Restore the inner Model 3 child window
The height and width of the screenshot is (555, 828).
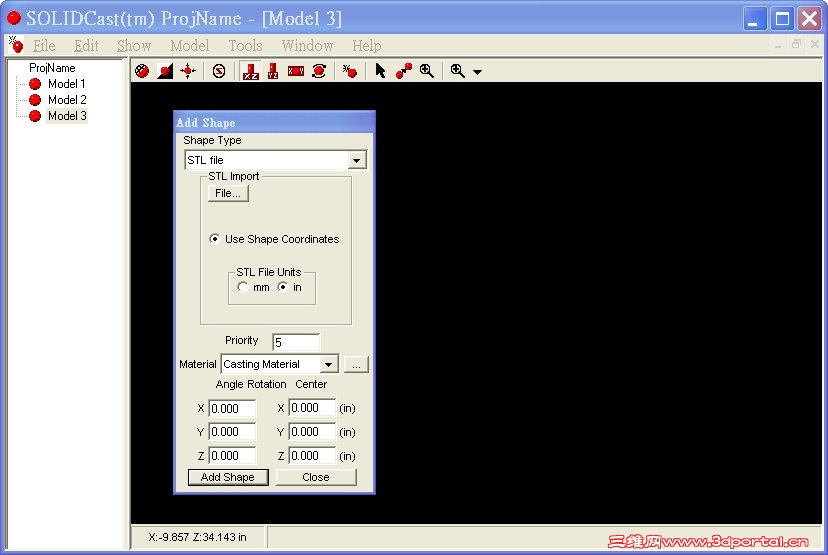click(x=796, y=44)
